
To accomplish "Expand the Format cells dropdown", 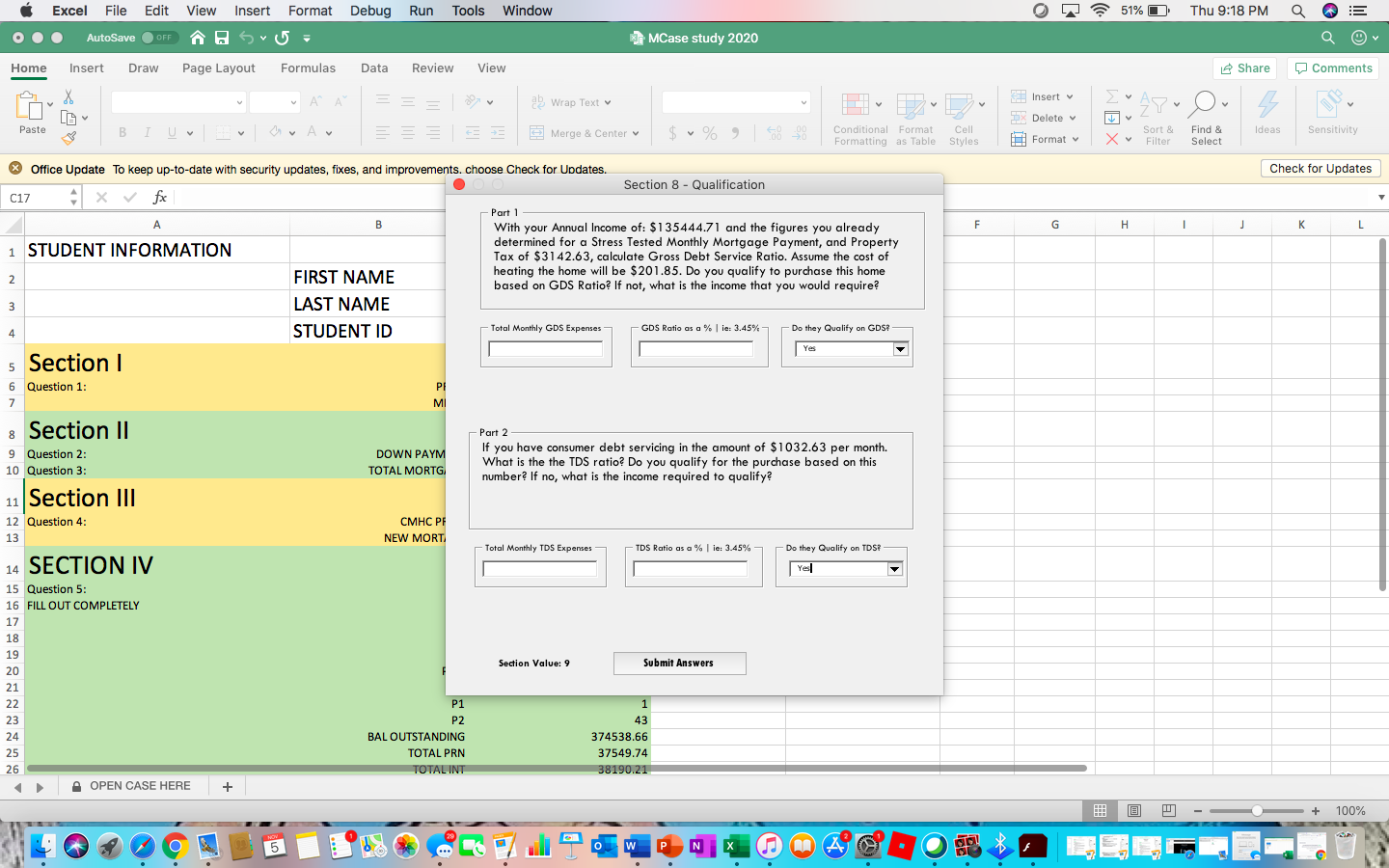I will (1076, 139).
